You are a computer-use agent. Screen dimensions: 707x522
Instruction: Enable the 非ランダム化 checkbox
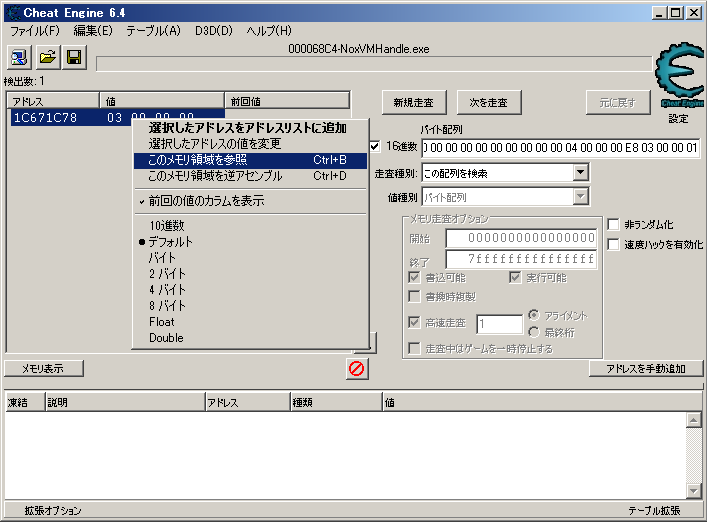(x=613, y=224)
